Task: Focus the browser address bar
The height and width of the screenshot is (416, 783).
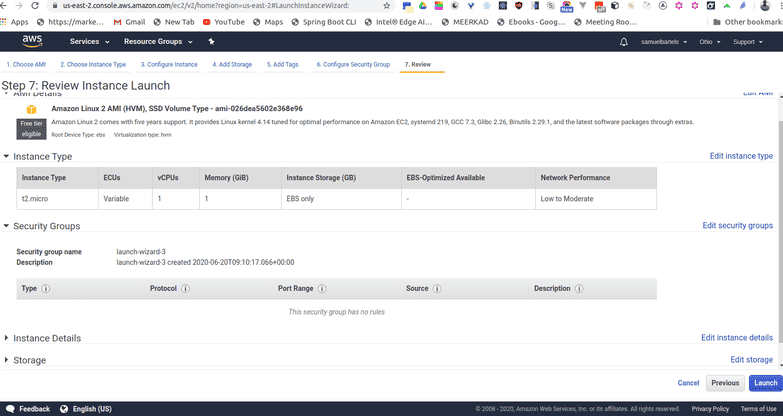Action: click(x=220, y=5)
